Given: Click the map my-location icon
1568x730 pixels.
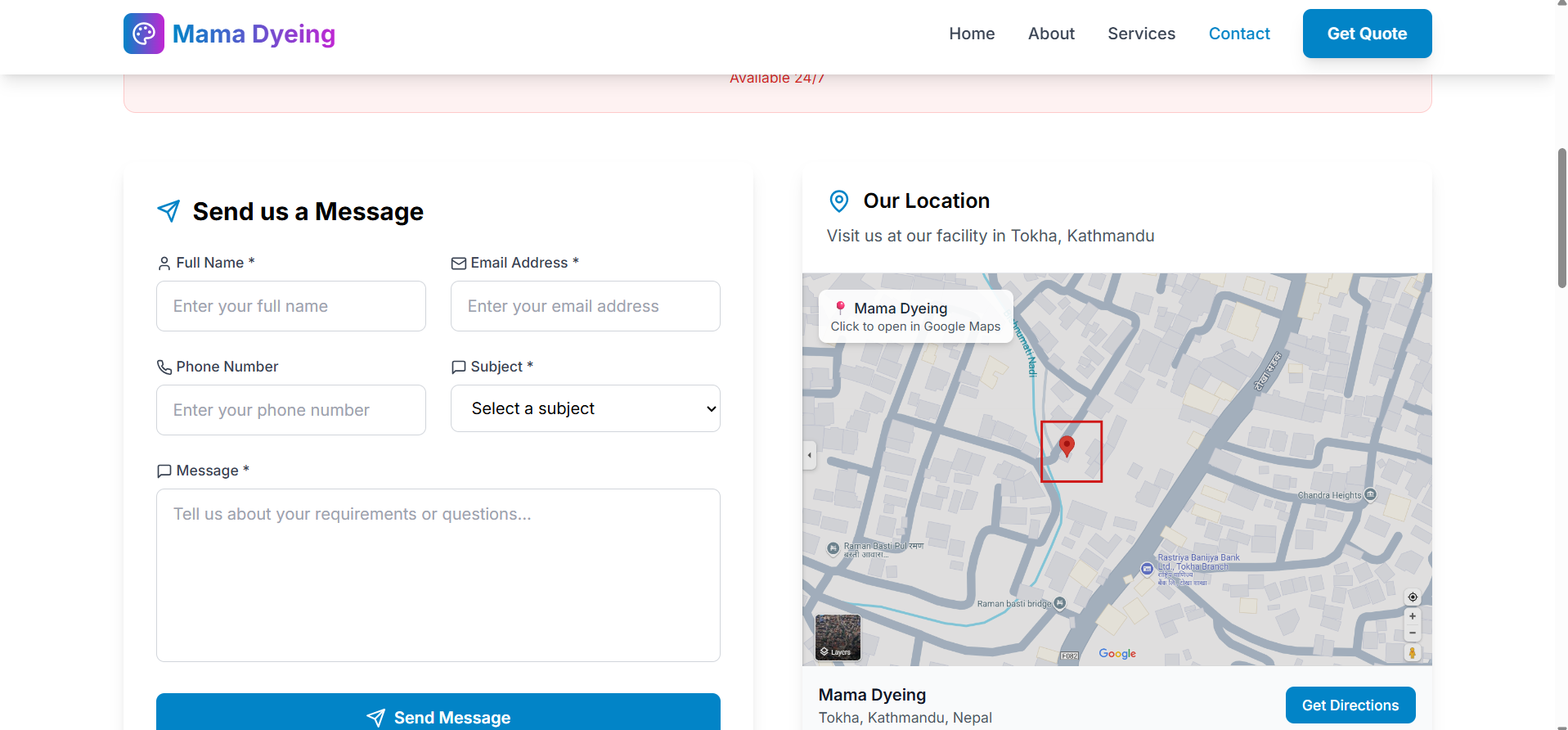Looking at the screenshot, I should (1412, 597).
